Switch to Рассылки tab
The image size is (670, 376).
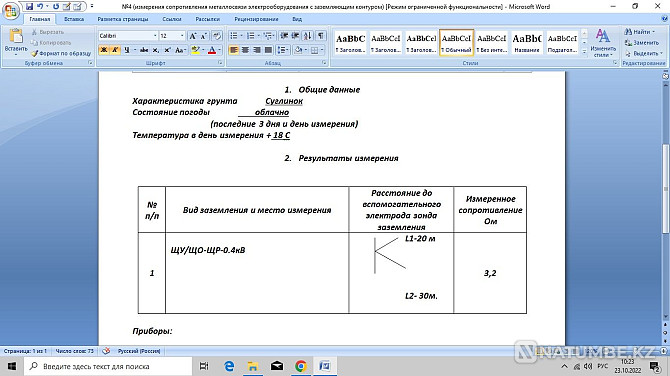pyautogui.click(x=207, y=19)
